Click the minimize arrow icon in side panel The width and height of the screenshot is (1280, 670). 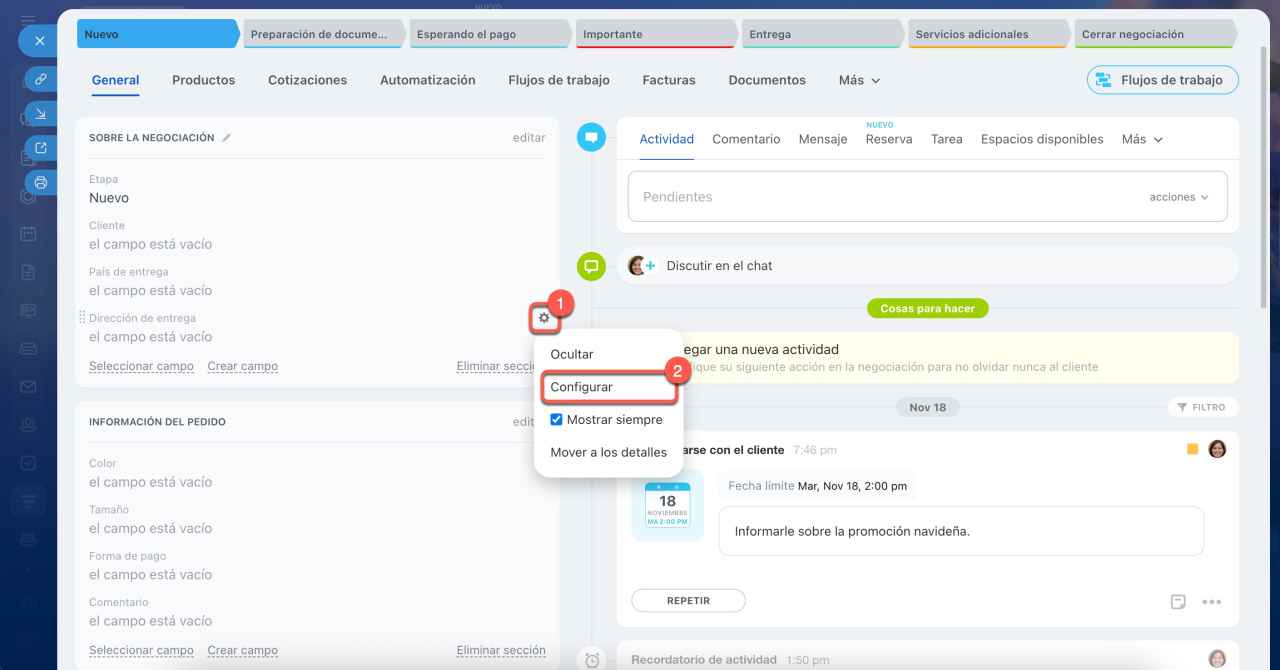coord(41,114)
